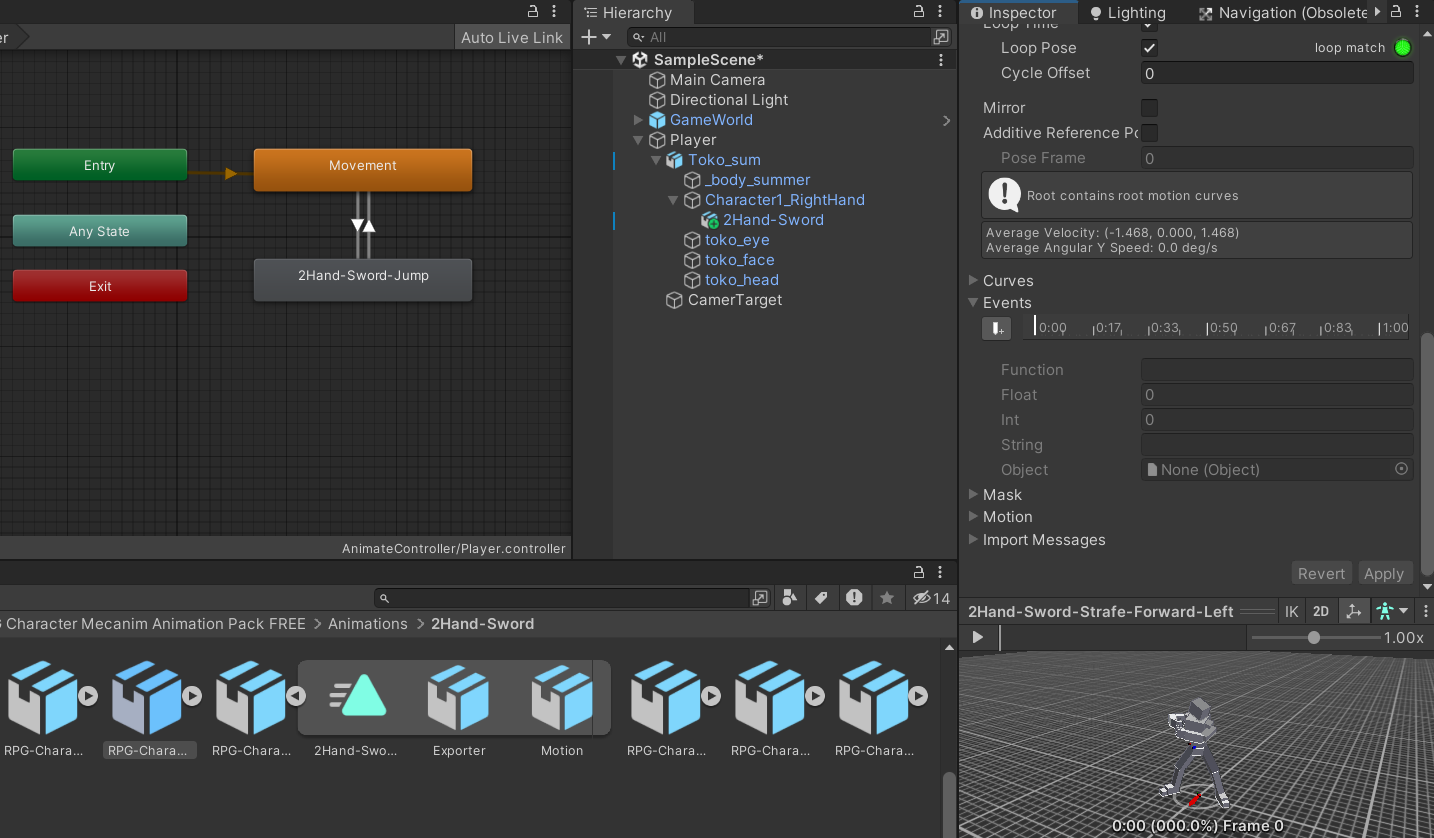1434x838 pixels.
Task: Open the Project panel options menu
Action: 941,572
